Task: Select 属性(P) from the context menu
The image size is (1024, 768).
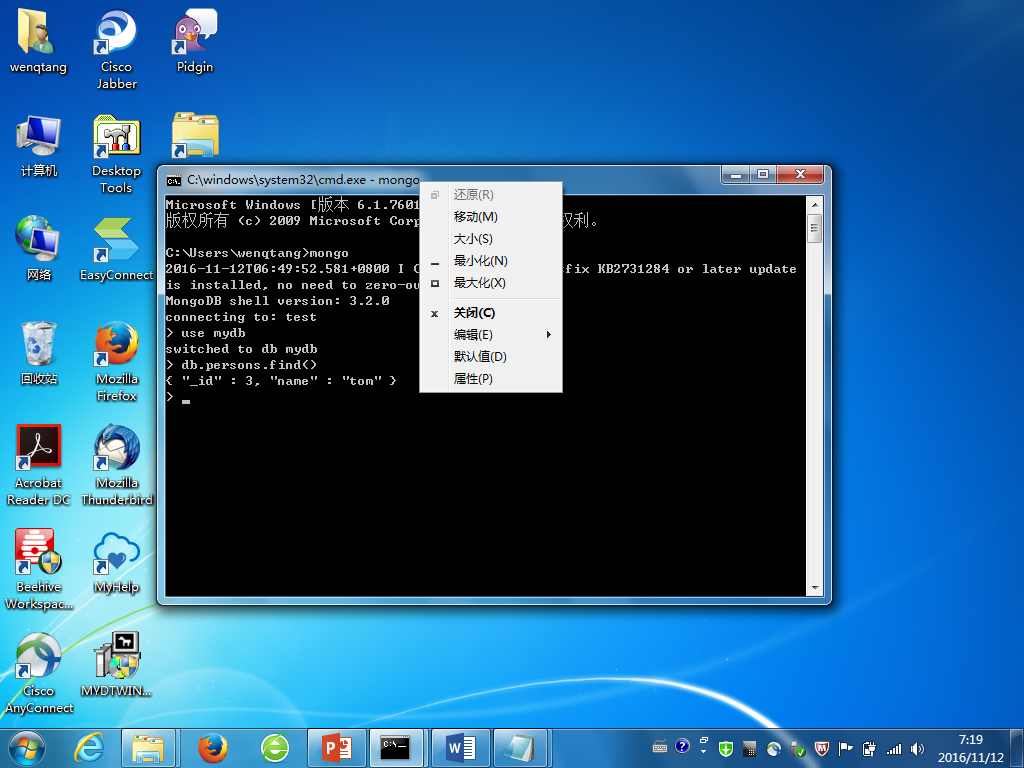Action: 473,379
